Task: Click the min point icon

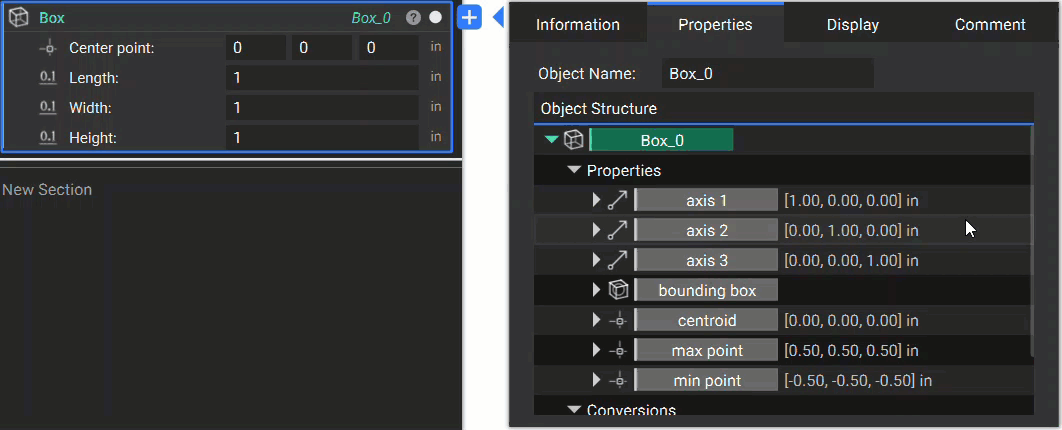Action: [x=617, y=381]
